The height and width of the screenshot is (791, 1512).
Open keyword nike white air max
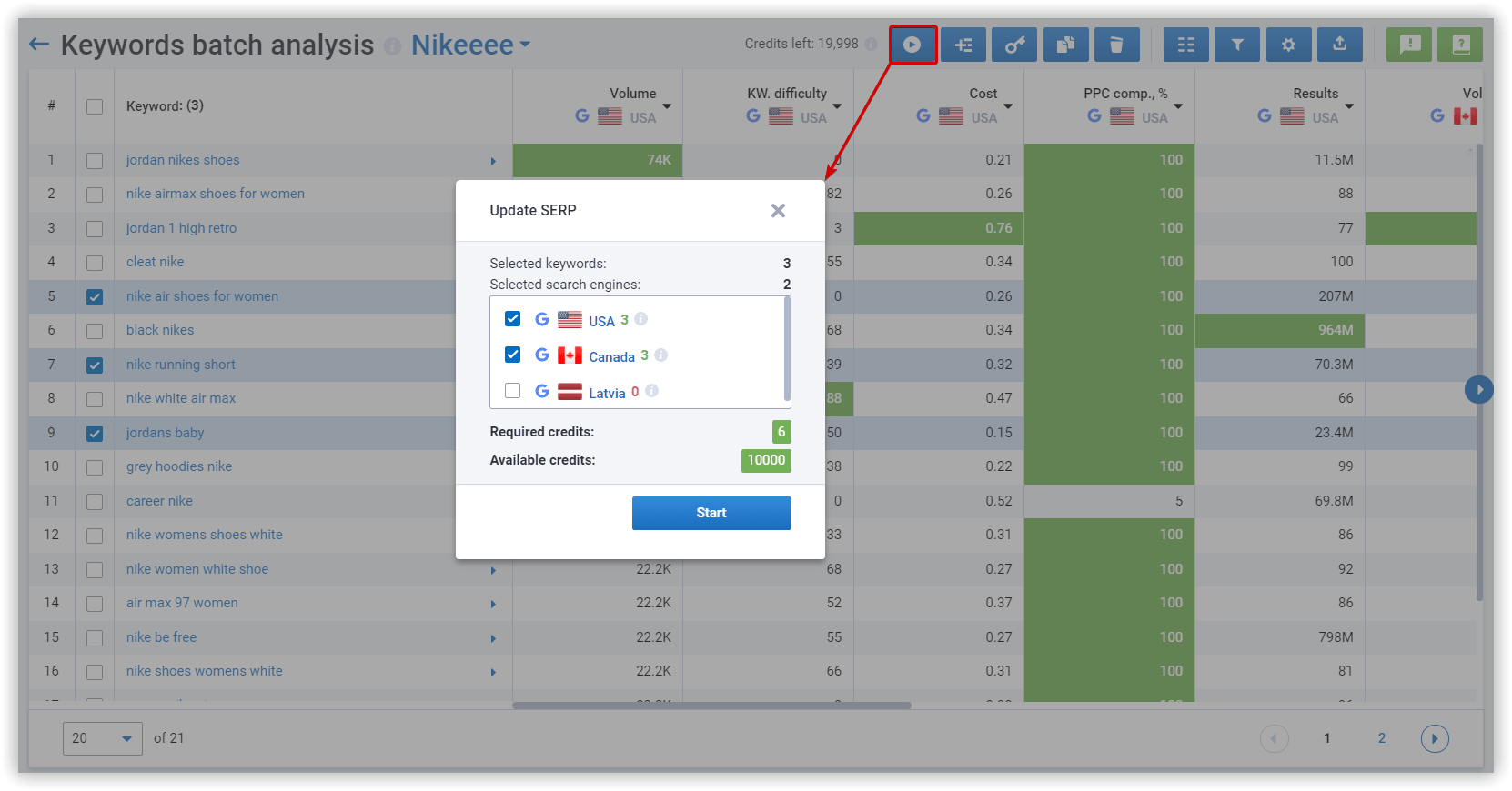181,398
